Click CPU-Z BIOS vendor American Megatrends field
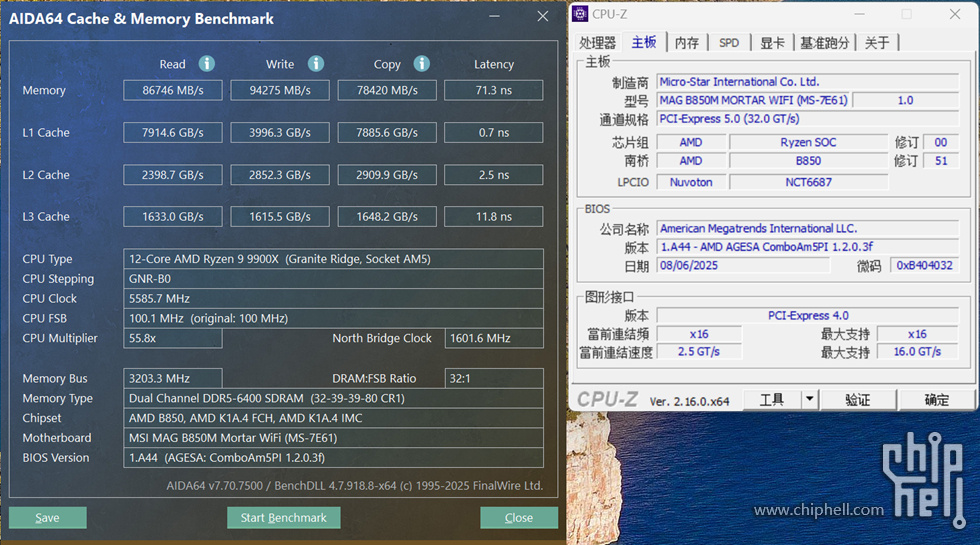Screen dimensions: 980x545 point(808,229)
